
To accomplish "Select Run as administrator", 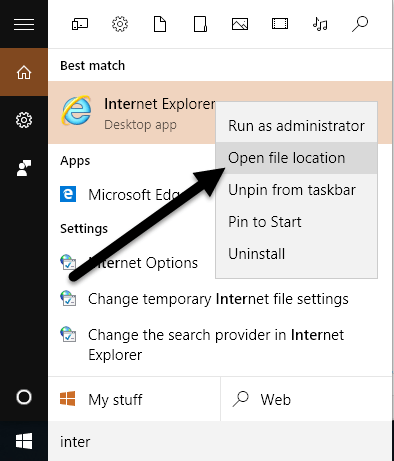I will [x=296, y=126].
